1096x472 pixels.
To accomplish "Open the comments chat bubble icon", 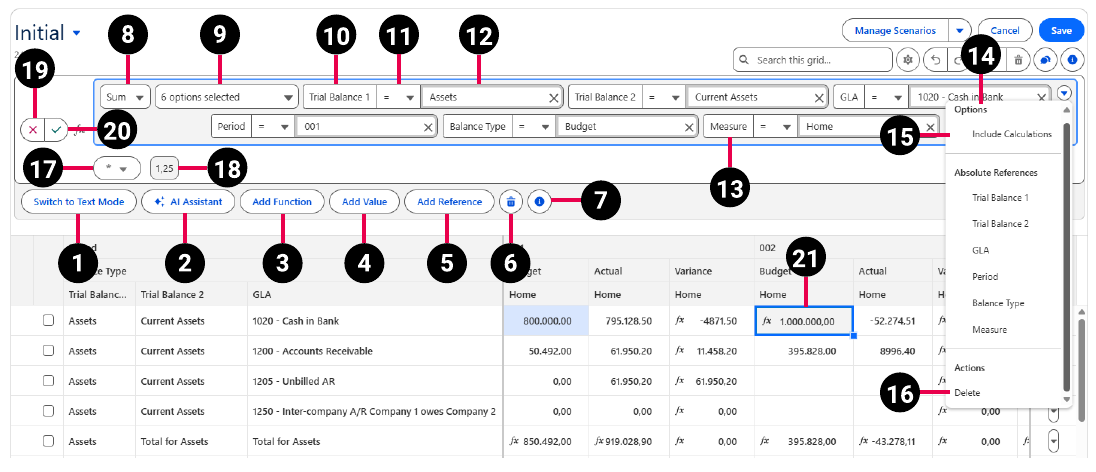I will click(1045, 60).
